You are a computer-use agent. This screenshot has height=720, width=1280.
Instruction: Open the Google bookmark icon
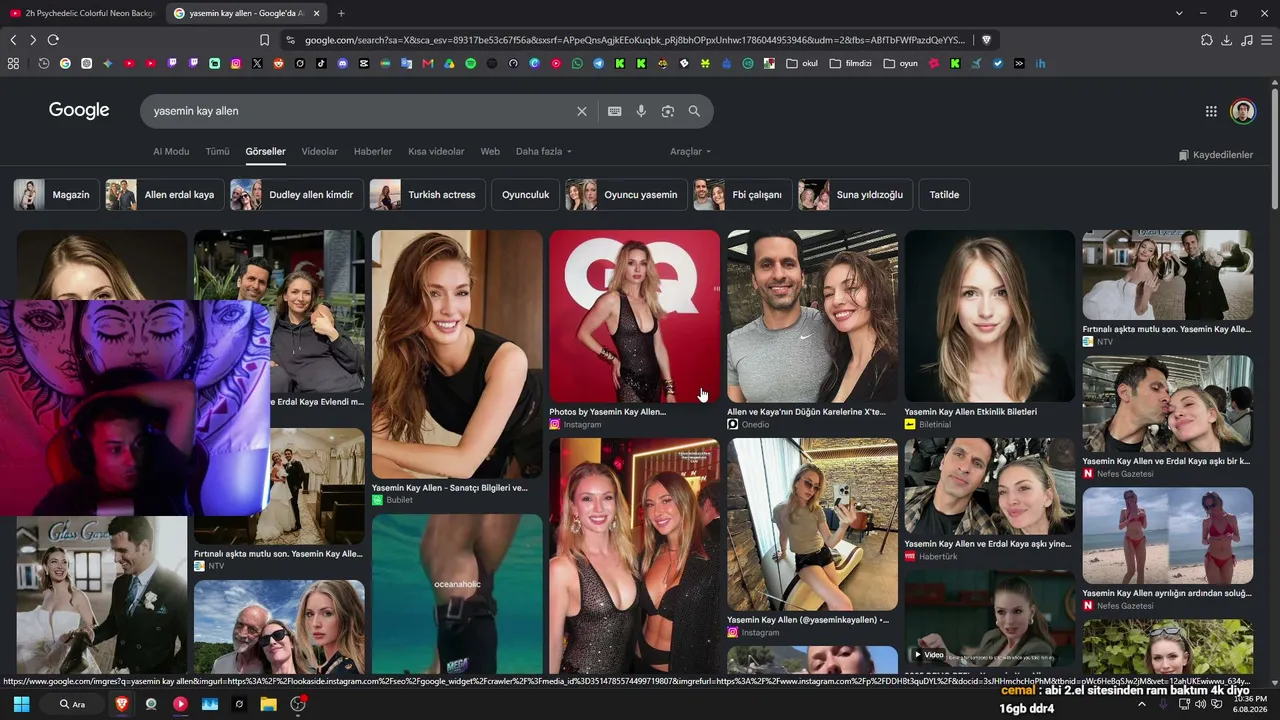click(x=65, y=63)
